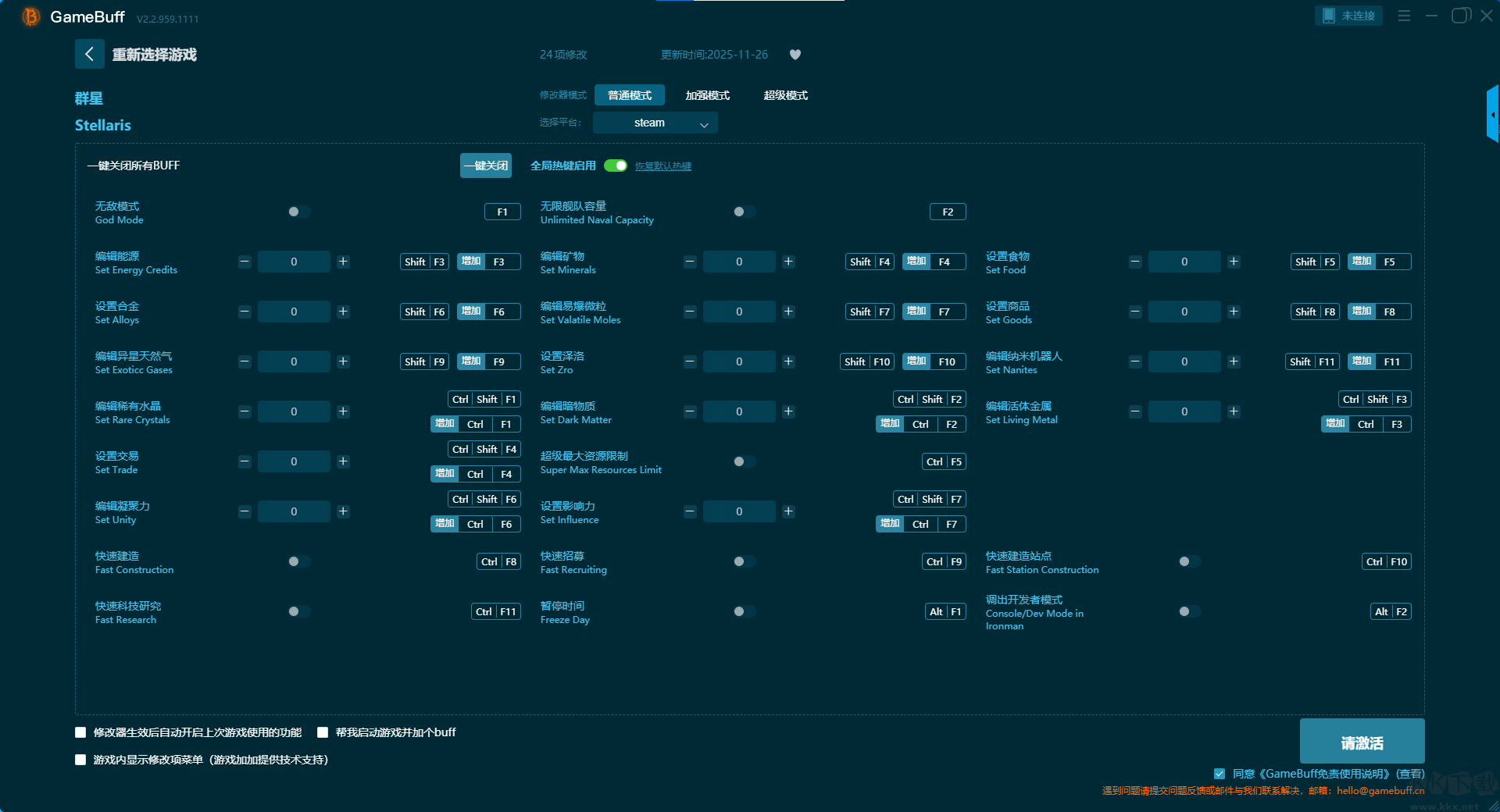
Task: Toggle the global hotkey switch
Action: pos(616,166)
